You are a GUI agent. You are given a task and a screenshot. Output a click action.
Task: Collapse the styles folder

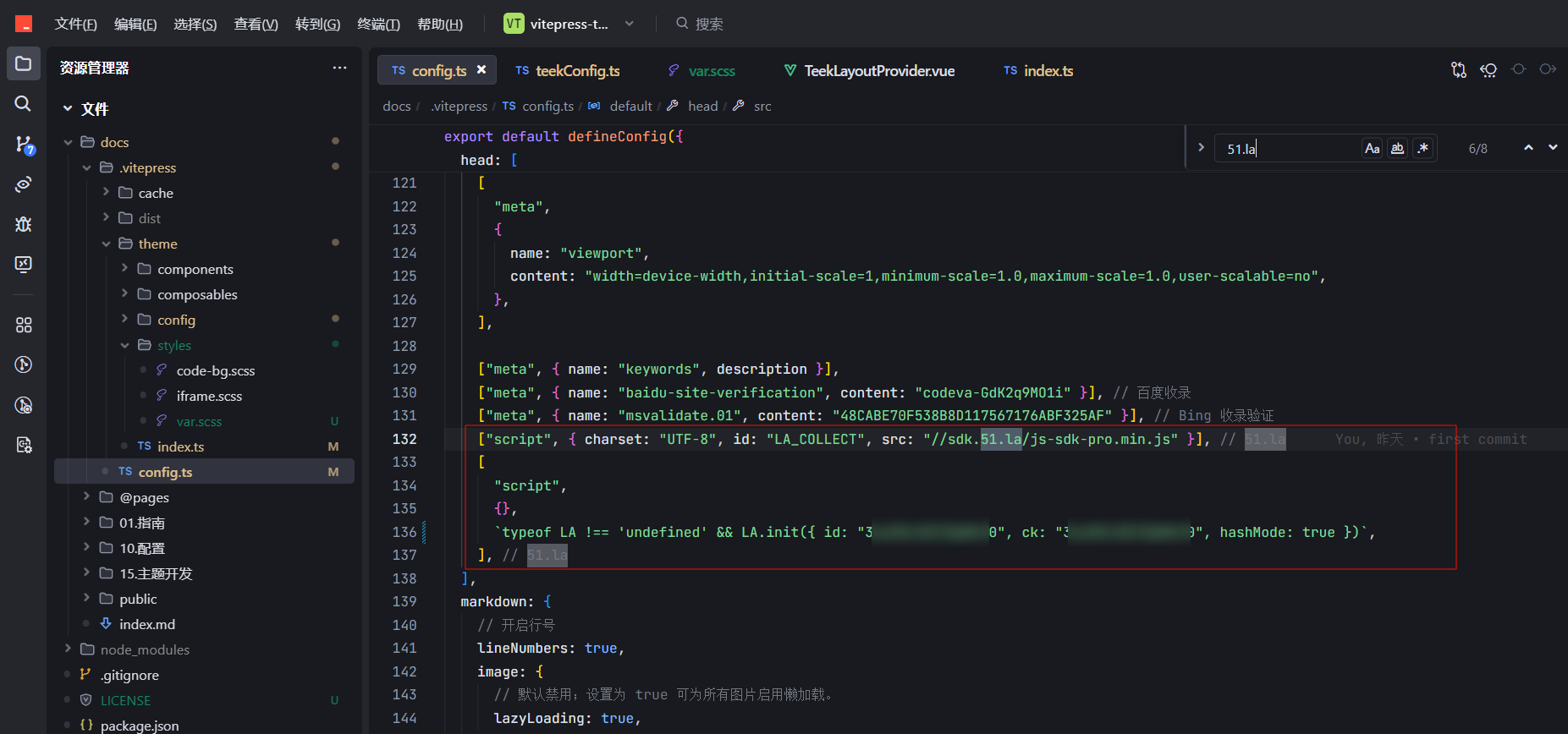click(x=124, y=345)
